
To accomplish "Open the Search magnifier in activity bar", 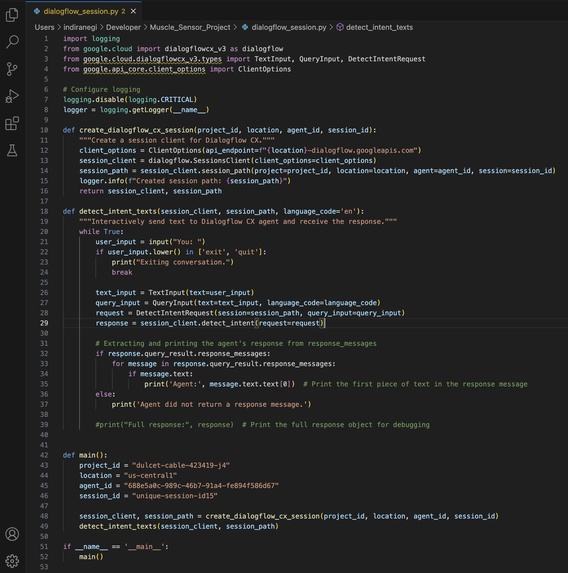I will tap(12, 42).
